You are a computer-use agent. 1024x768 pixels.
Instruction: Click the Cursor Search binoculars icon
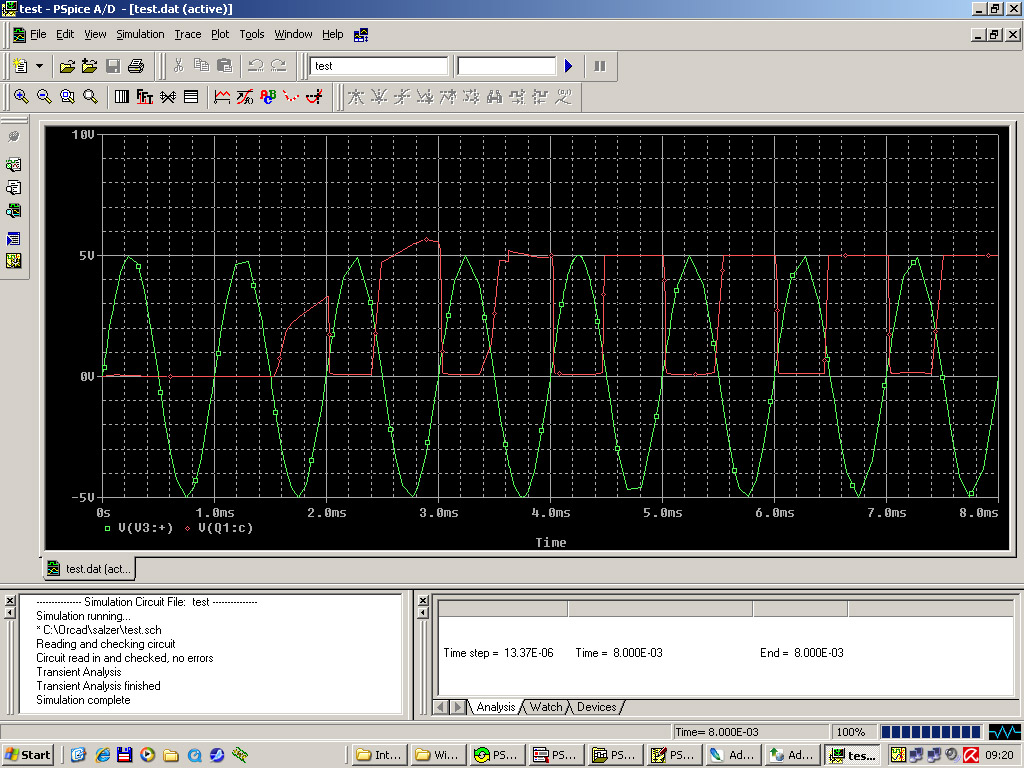[x=494, y=97]
